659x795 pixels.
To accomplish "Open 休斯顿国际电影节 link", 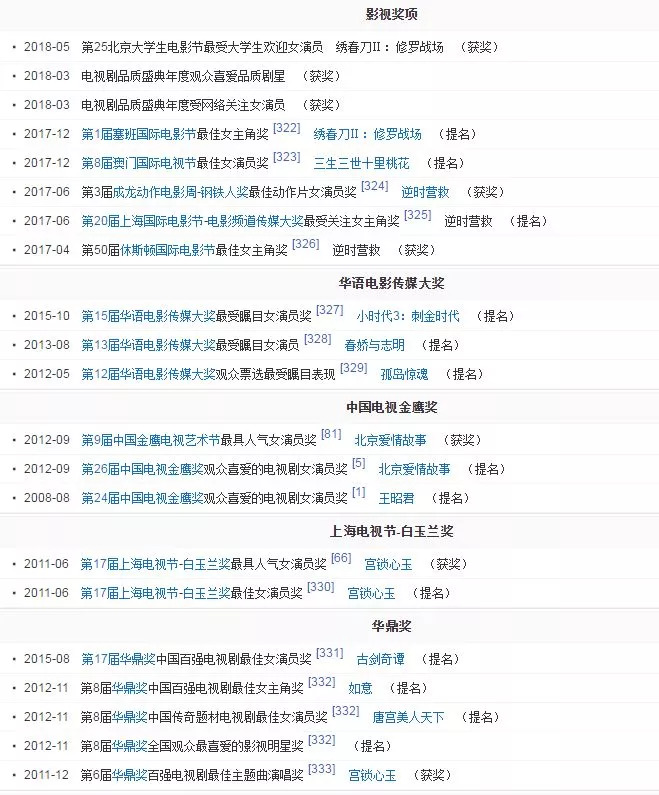I will (168, 250).
